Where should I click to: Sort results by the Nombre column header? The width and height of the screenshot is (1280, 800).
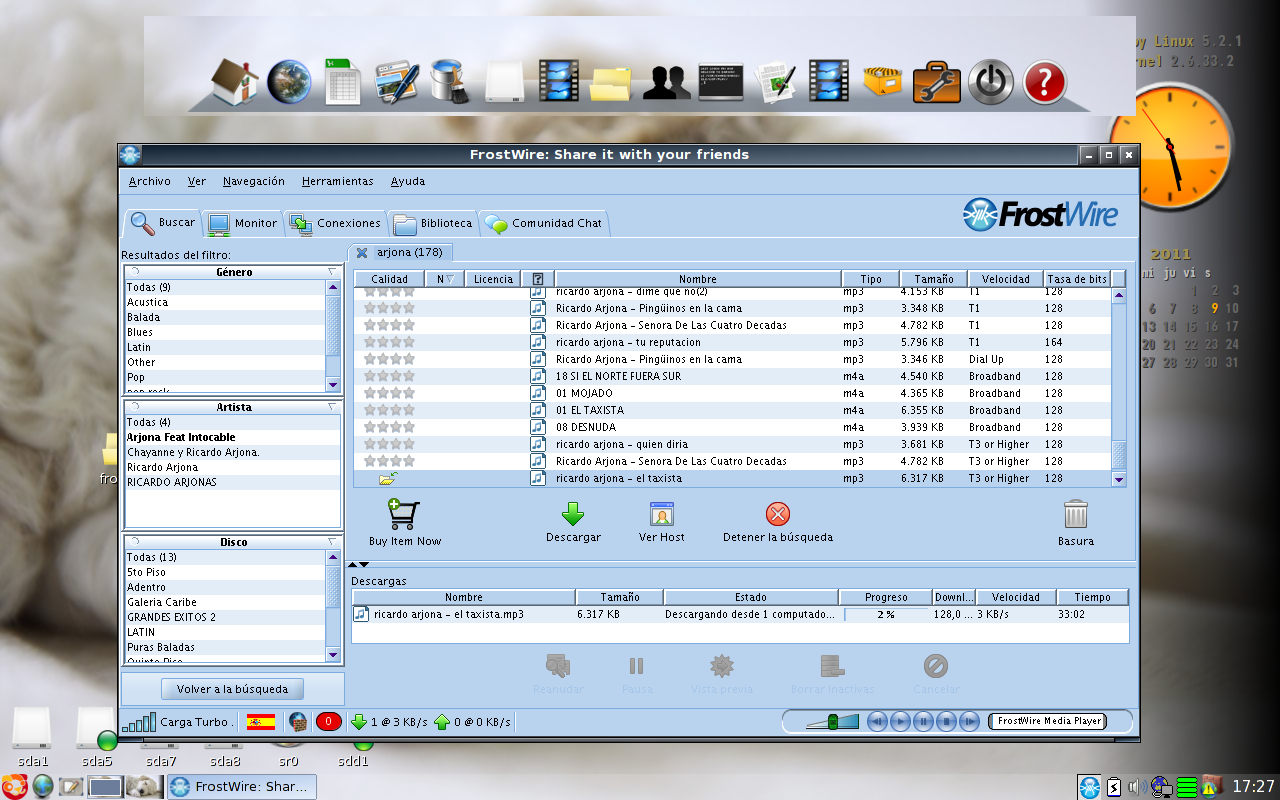click(698, 279)
